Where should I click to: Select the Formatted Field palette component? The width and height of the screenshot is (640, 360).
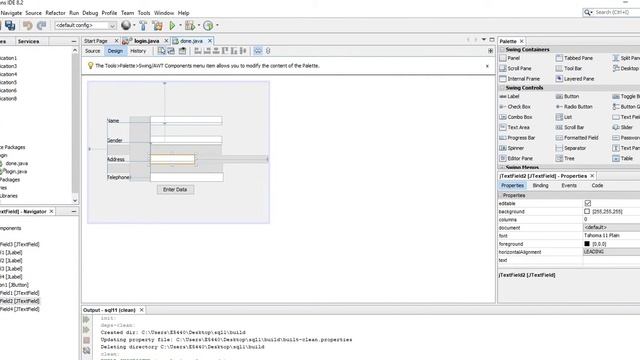[577, 138]
